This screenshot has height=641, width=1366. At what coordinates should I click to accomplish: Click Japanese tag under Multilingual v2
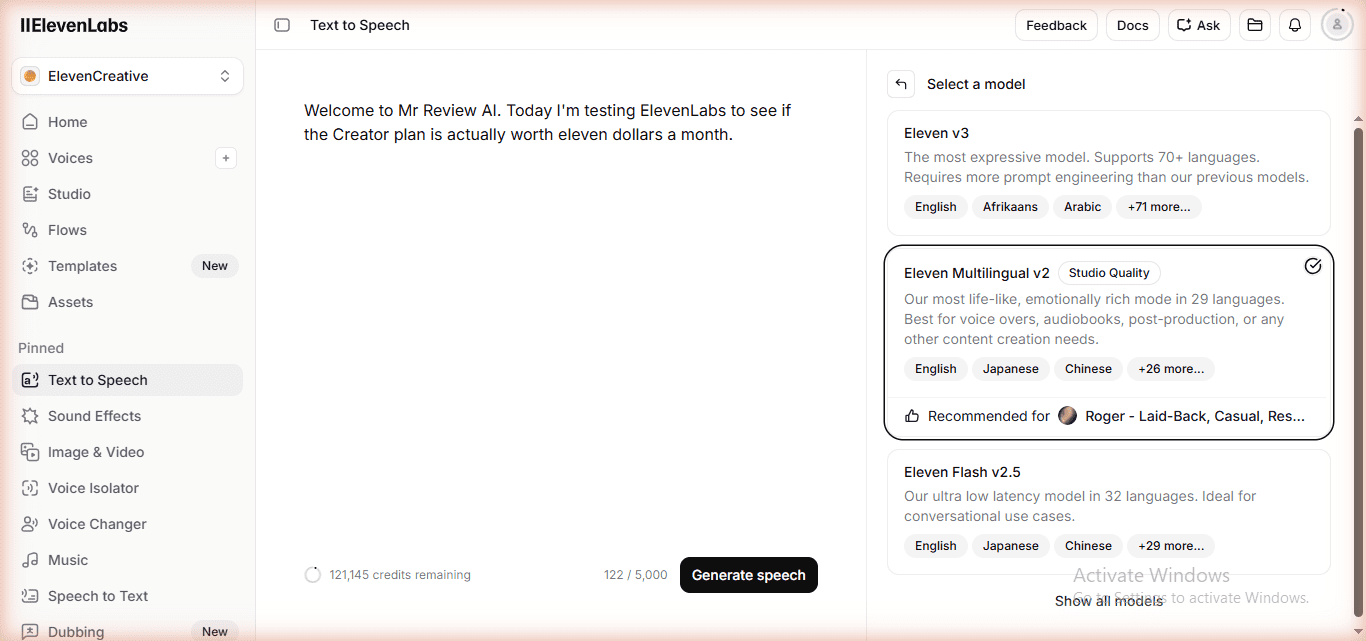point(1011,369)
